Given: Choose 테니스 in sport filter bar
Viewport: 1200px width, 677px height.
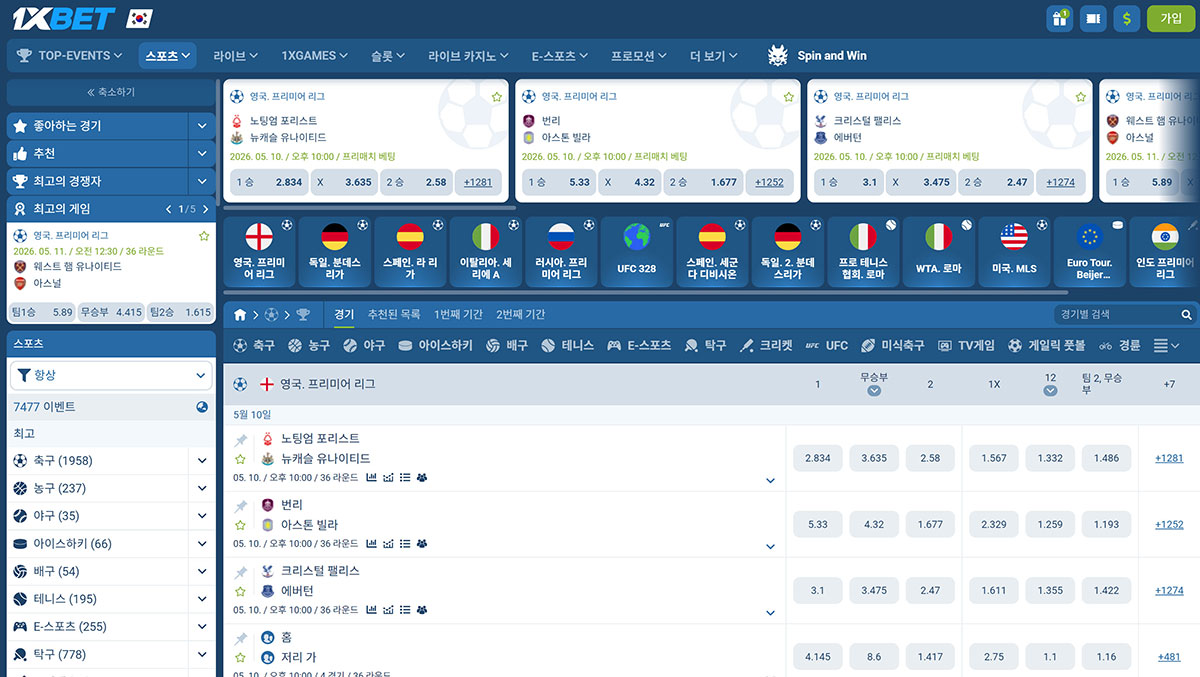Looking at the screenshot, I should pos(567,345).
